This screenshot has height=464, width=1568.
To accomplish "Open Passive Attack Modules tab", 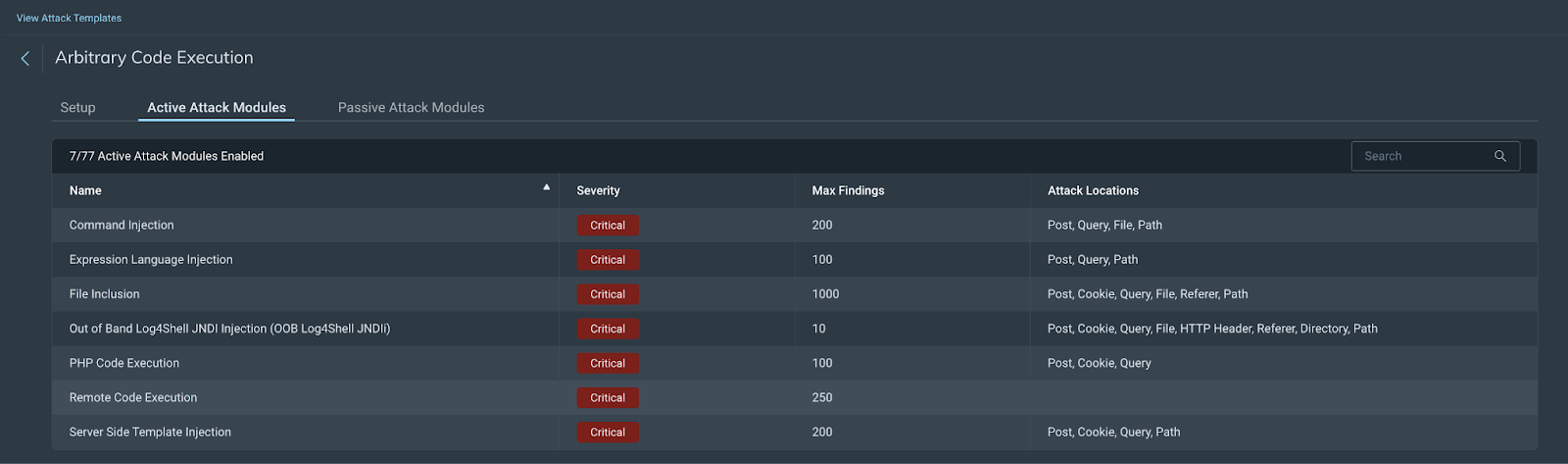I will pos(411,108).
